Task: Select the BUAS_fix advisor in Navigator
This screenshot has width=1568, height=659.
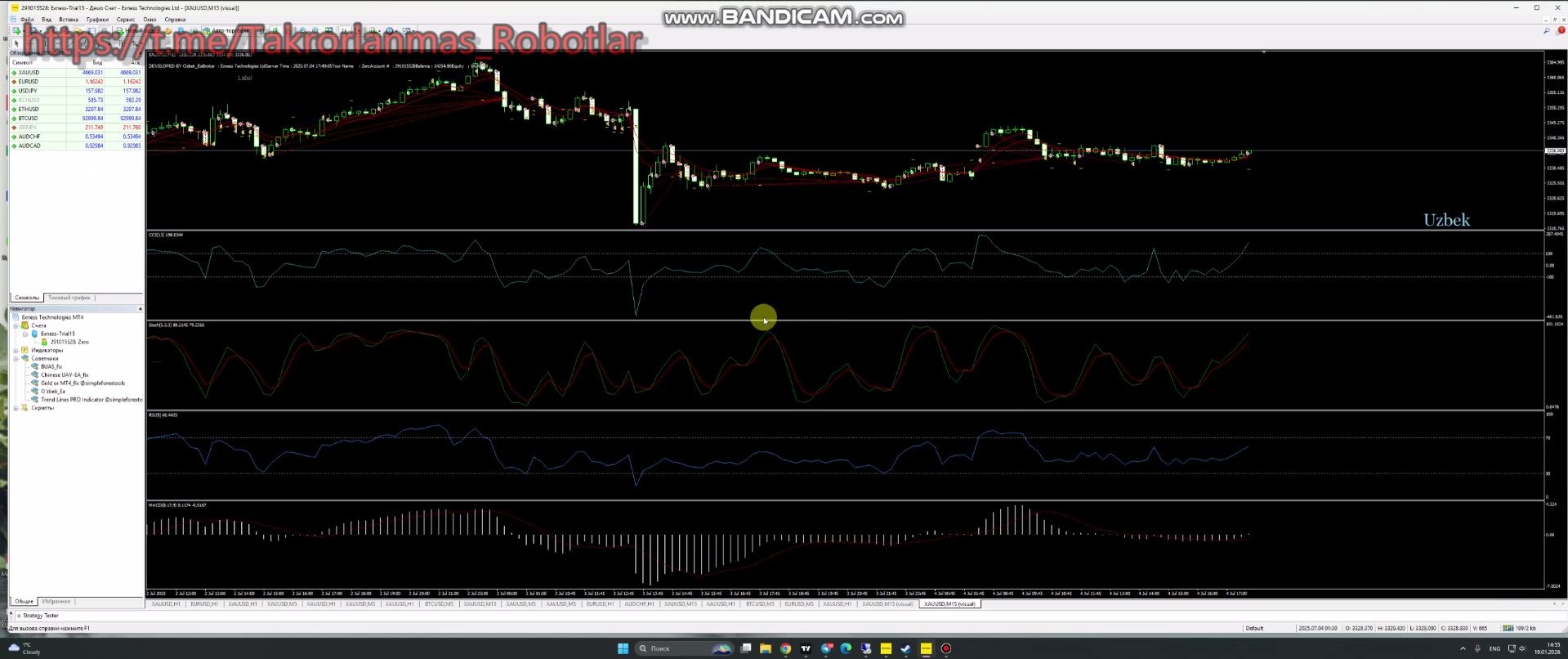Action: (x=51, y=366)
